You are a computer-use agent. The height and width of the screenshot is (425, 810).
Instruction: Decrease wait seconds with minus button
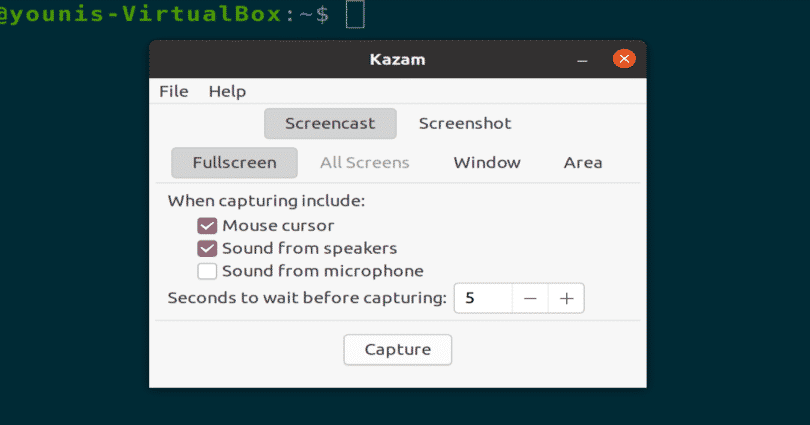tap(530, 298)
